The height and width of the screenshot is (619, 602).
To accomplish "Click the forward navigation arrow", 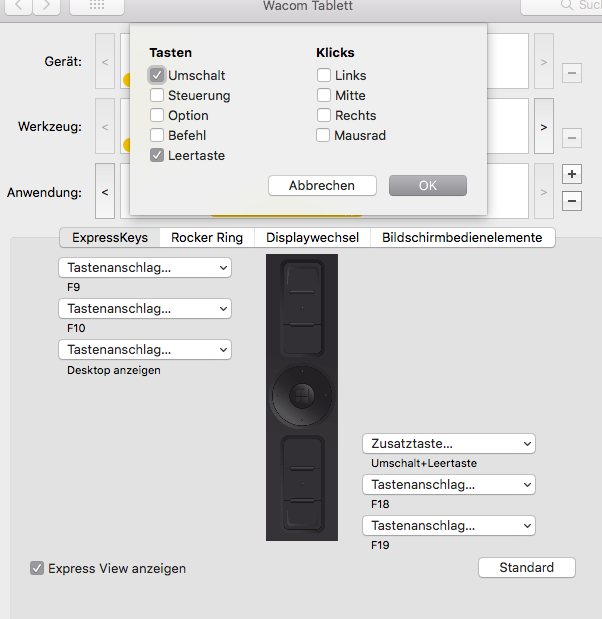I will coord(46,6).
